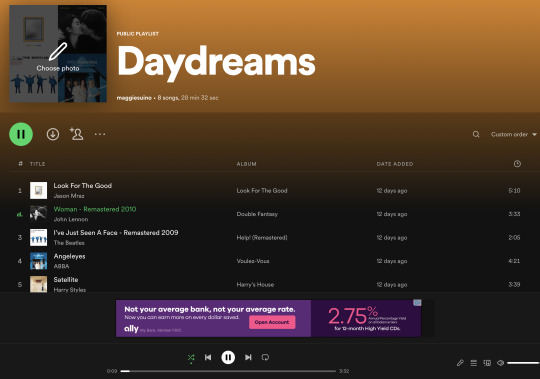Click the 5:10 duration of first track

pyautogui.click(x=514, y=191)
